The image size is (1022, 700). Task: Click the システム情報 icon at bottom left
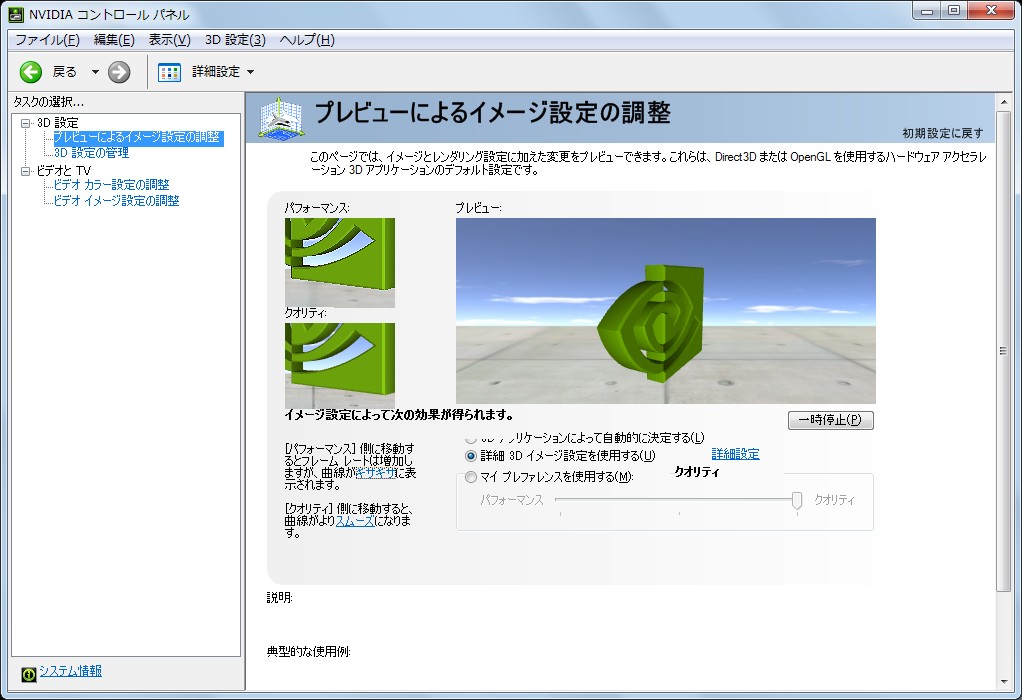click(x=29, y=675)
